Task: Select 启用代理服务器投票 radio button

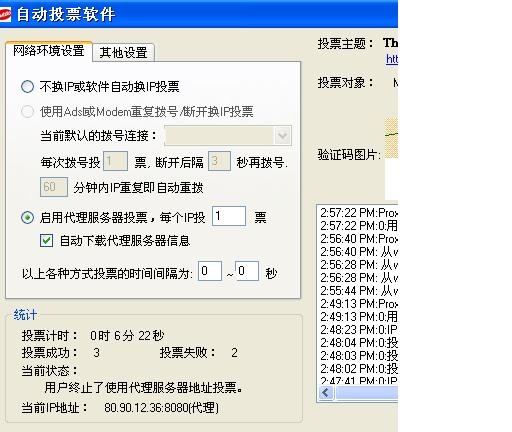Action: tap(27, 218)
